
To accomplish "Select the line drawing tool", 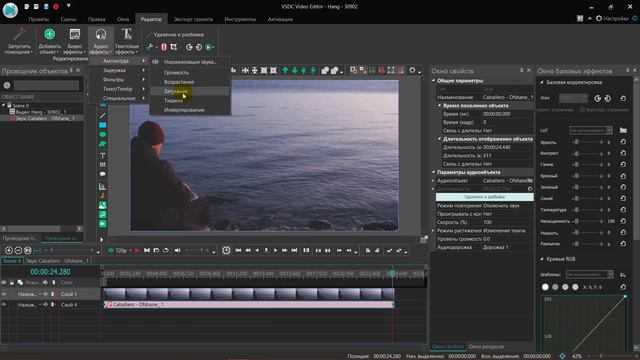I will coord(102,116).
